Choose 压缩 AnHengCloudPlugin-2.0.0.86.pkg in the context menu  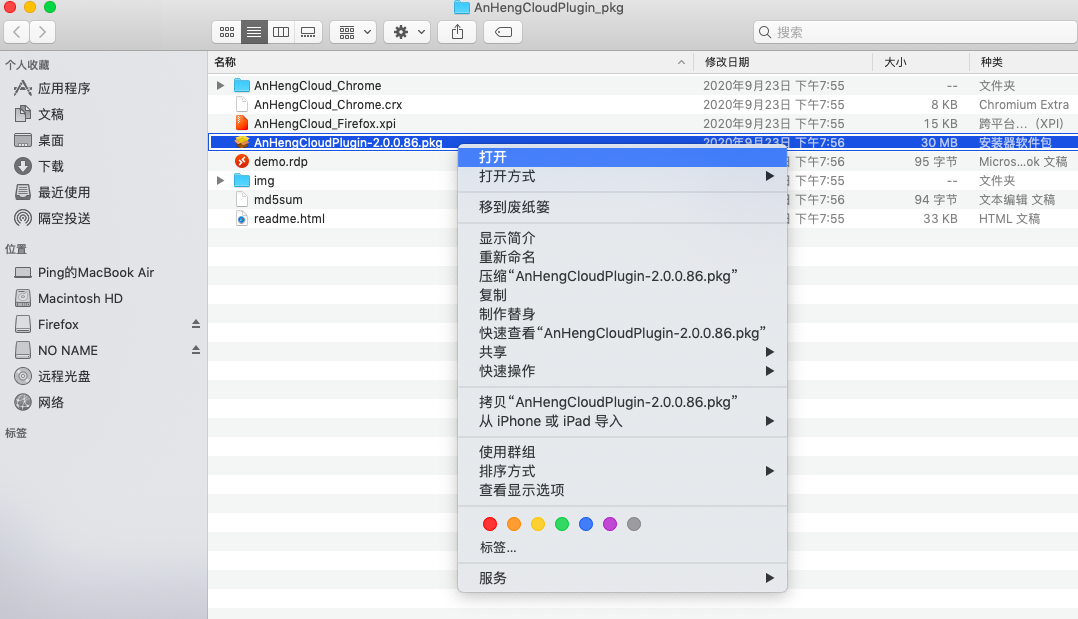point(622,276)
